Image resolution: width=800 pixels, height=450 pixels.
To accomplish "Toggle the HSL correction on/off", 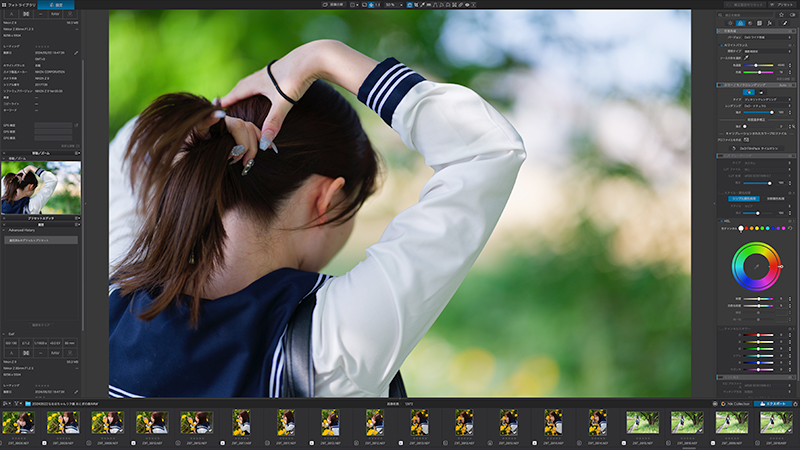I will pos(721,221).
